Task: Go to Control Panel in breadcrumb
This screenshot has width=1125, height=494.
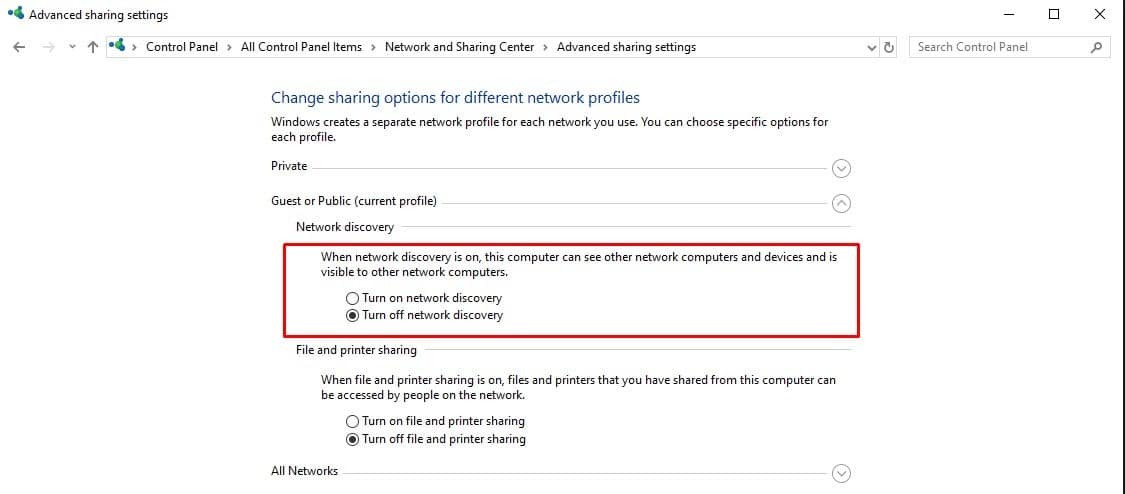Action: tap(179, 47)
